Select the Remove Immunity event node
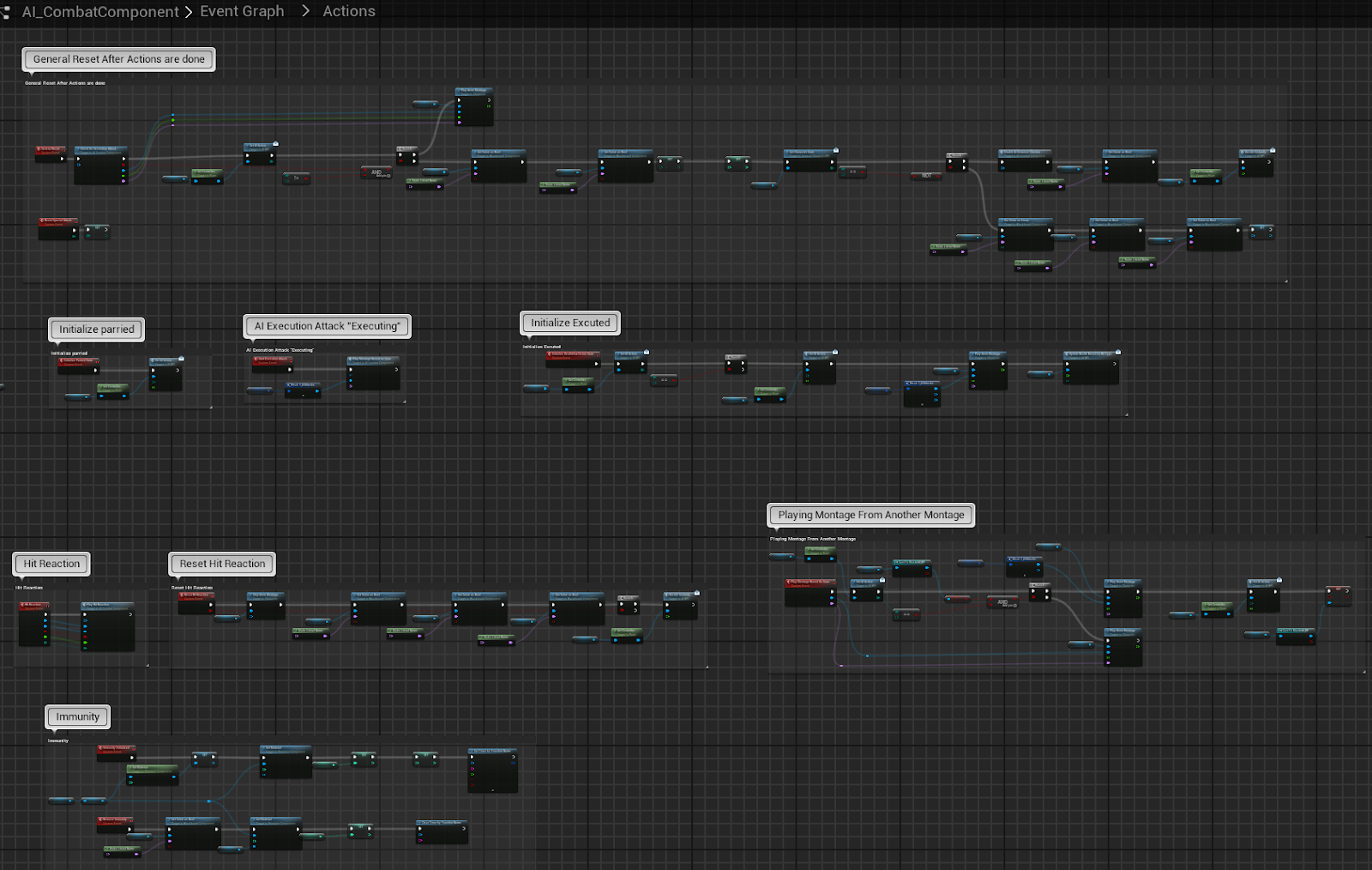Viewport: 1372px width, 870px height. (x=116, y=825)
